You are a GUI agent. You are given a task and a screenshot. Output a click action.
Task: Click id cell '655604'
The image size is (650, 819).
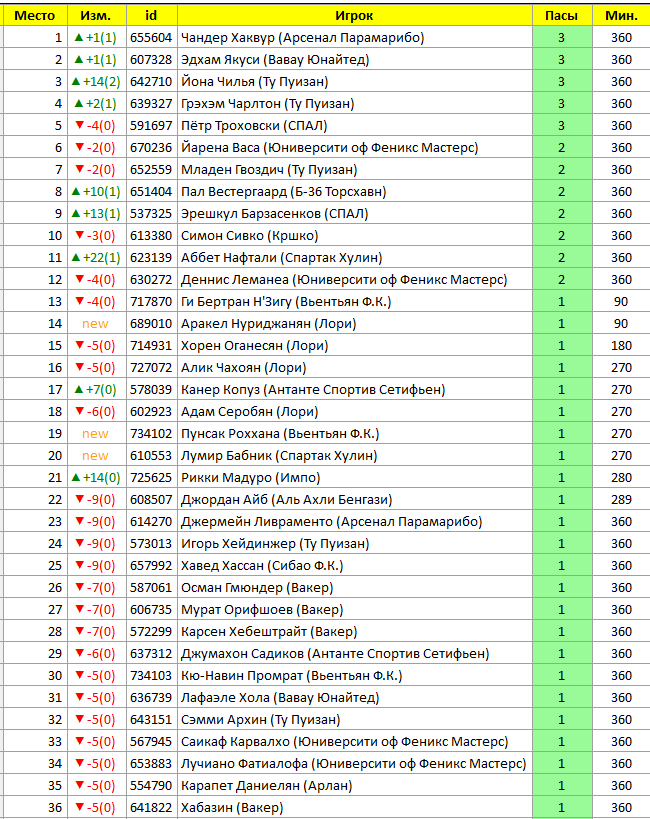pyautogui.click(x=151, y=38)
